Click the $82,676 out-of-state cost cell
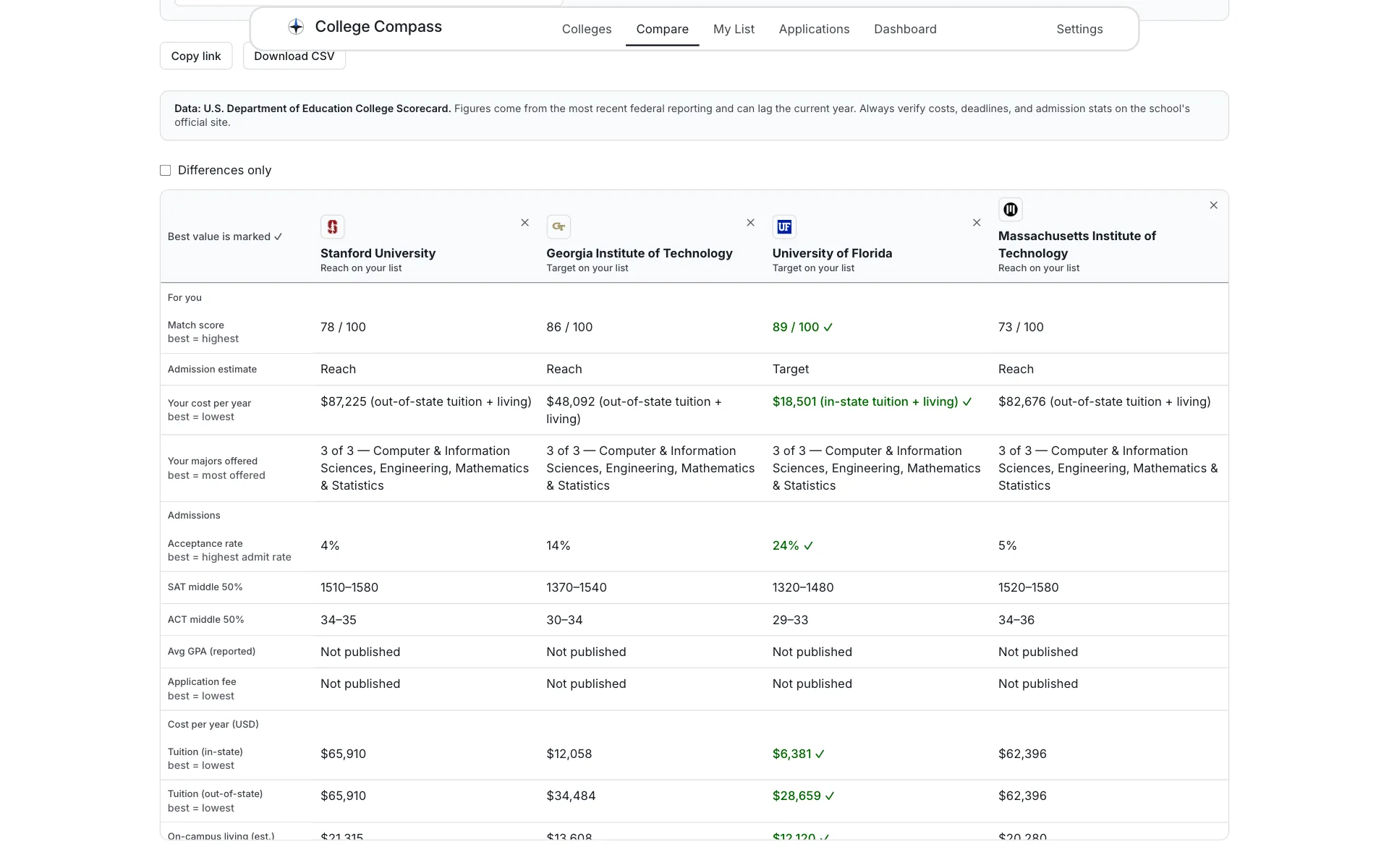This screenshot has width=1389, height=868. 1105,401
